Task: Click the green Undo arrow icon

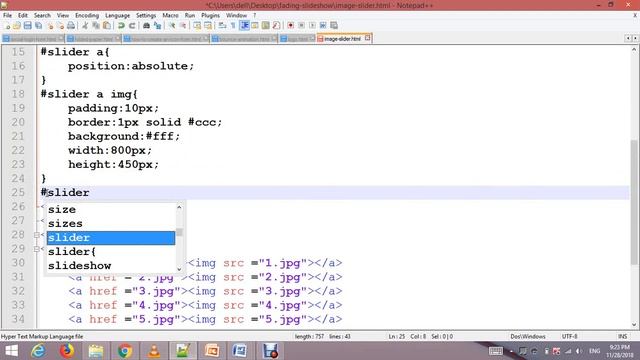Action: [x=121, y=25]
